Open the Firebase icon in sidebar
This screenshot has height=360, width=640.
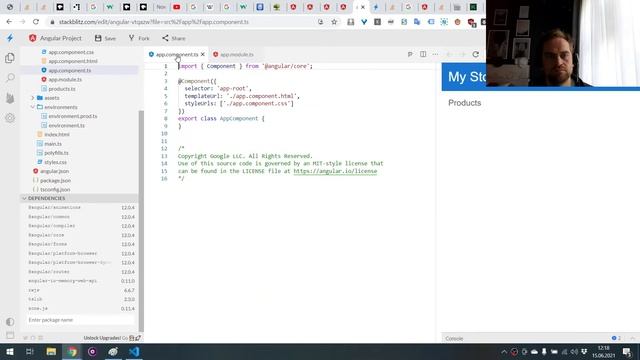[x=10, y=98]
